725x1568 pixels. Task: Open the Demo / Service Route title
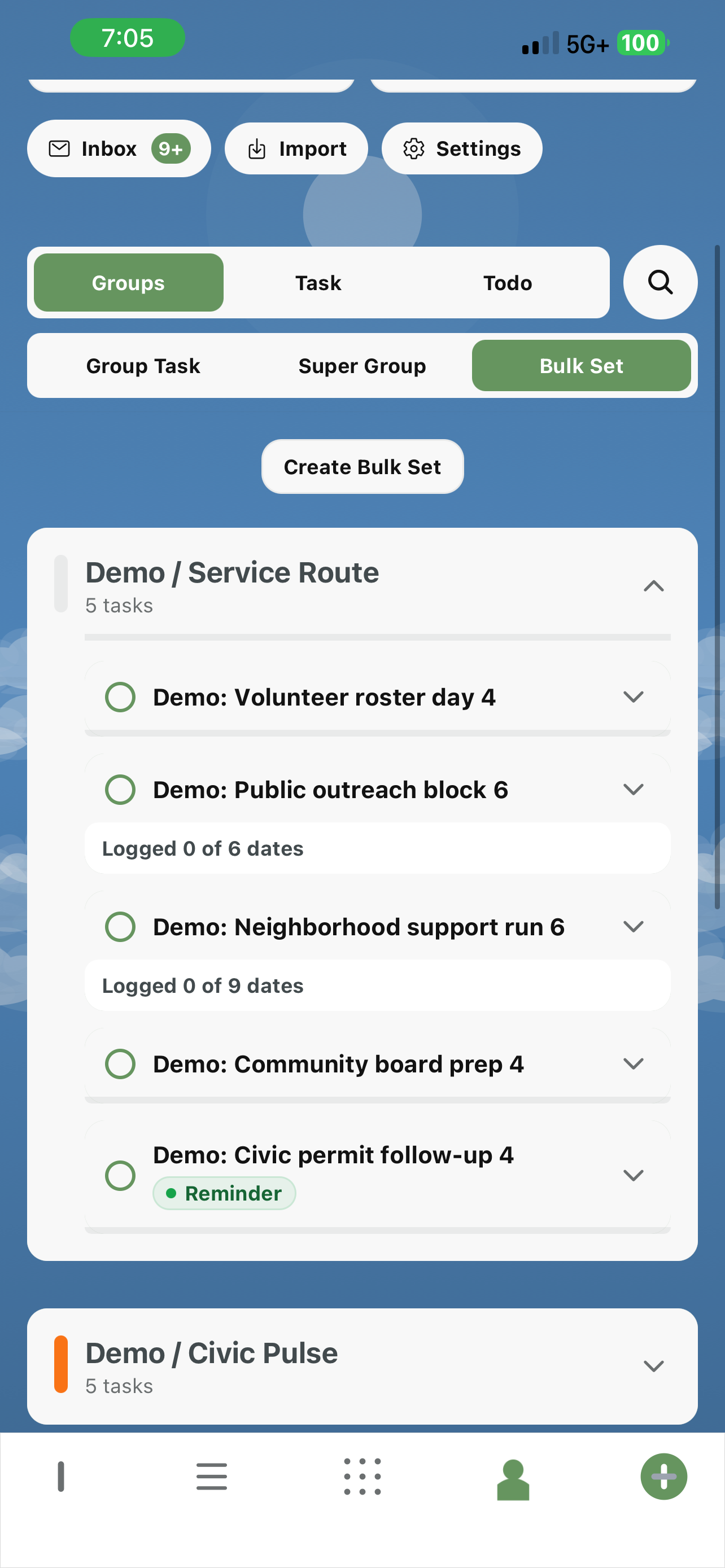click(232, 573)
